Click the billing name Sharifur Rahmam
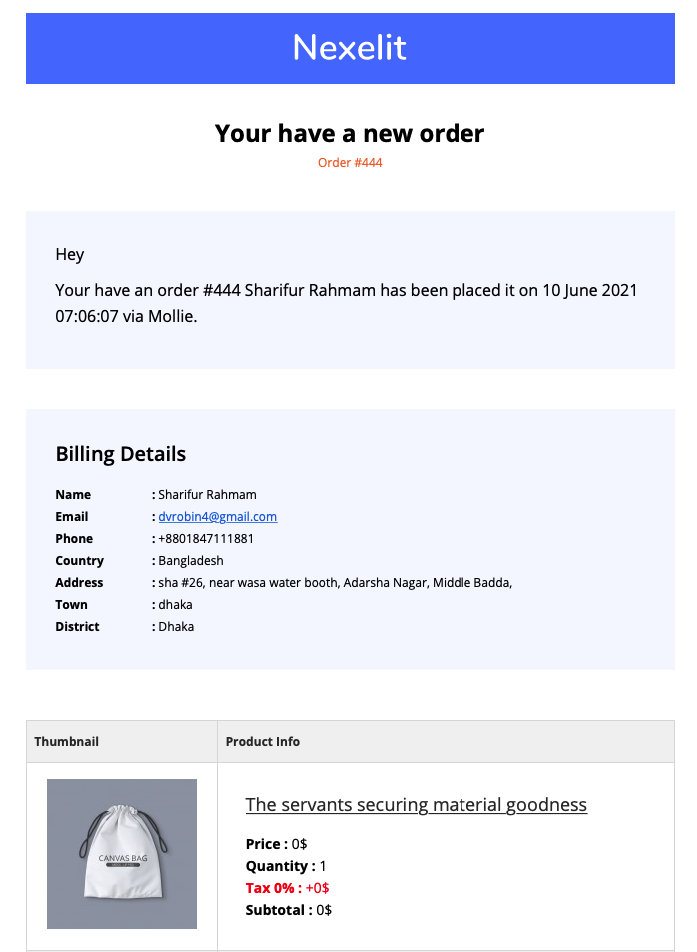The image size is (697, 952). click(207, 495)
